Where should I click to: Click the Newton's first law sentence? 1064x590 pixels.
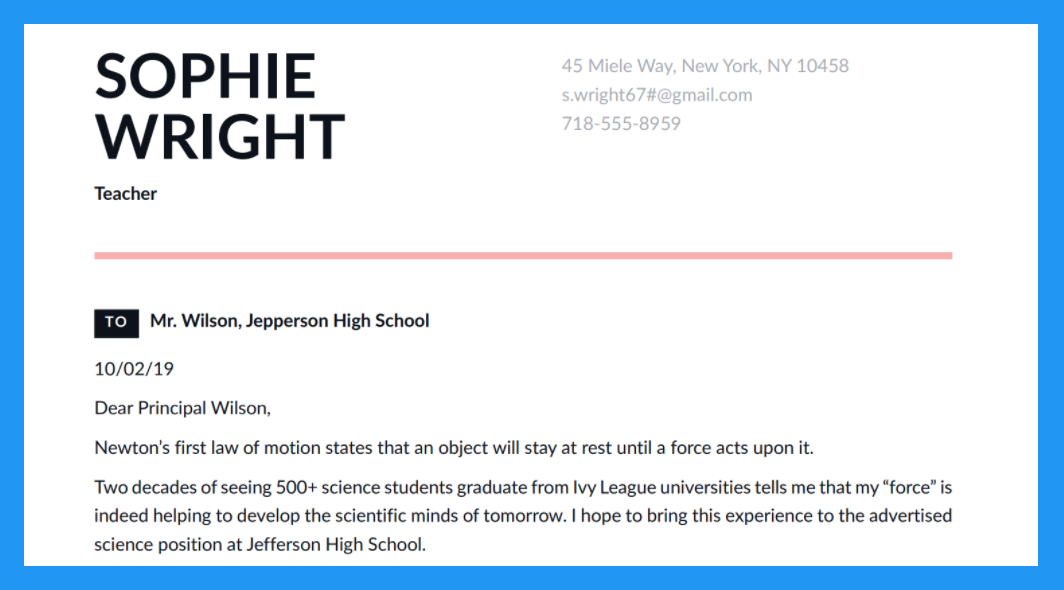click(x=454, y=448)
